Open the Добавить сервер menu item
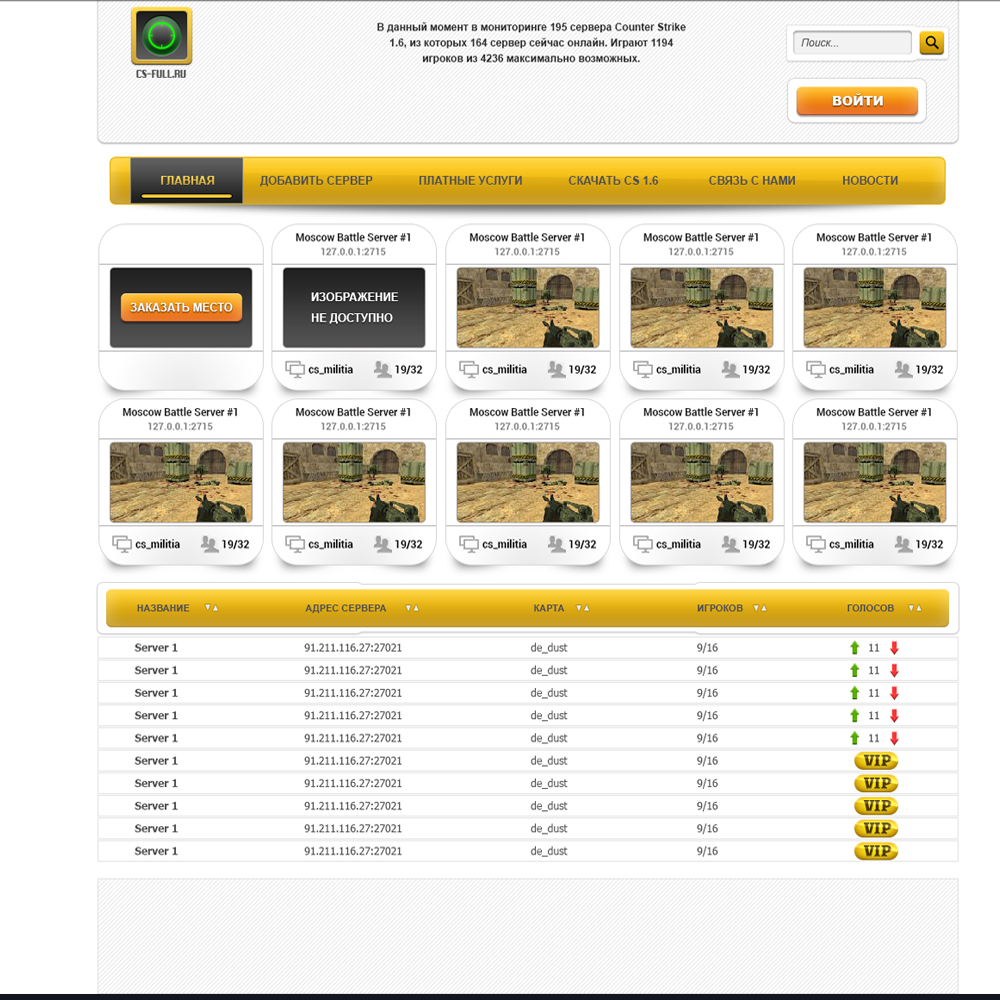1000x1000 pixels. tap(316, 181)
